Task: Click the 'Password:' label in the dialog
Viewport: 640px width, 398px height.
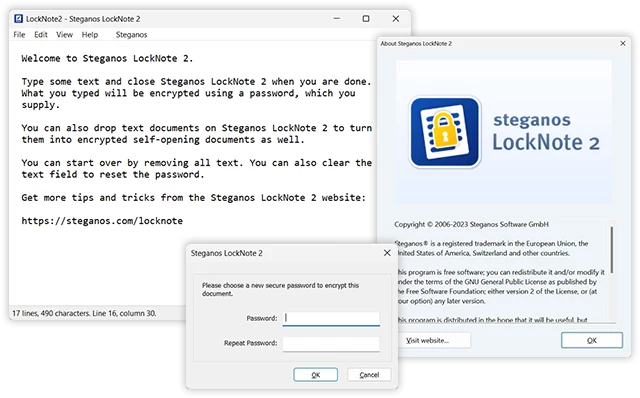Action: coord(262,318)
